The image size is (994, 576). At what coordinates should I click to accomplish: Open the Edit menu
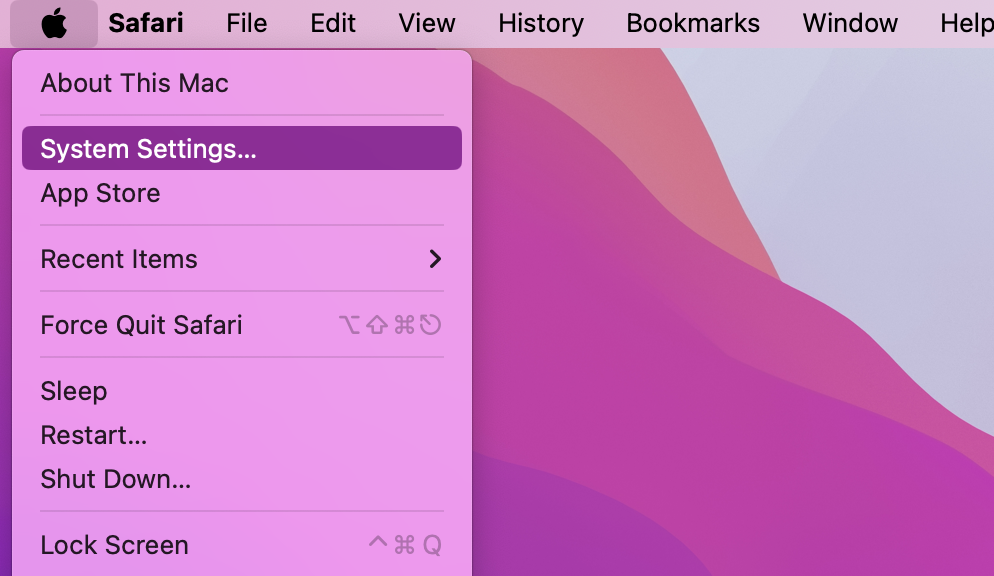(x=333, y=23)
